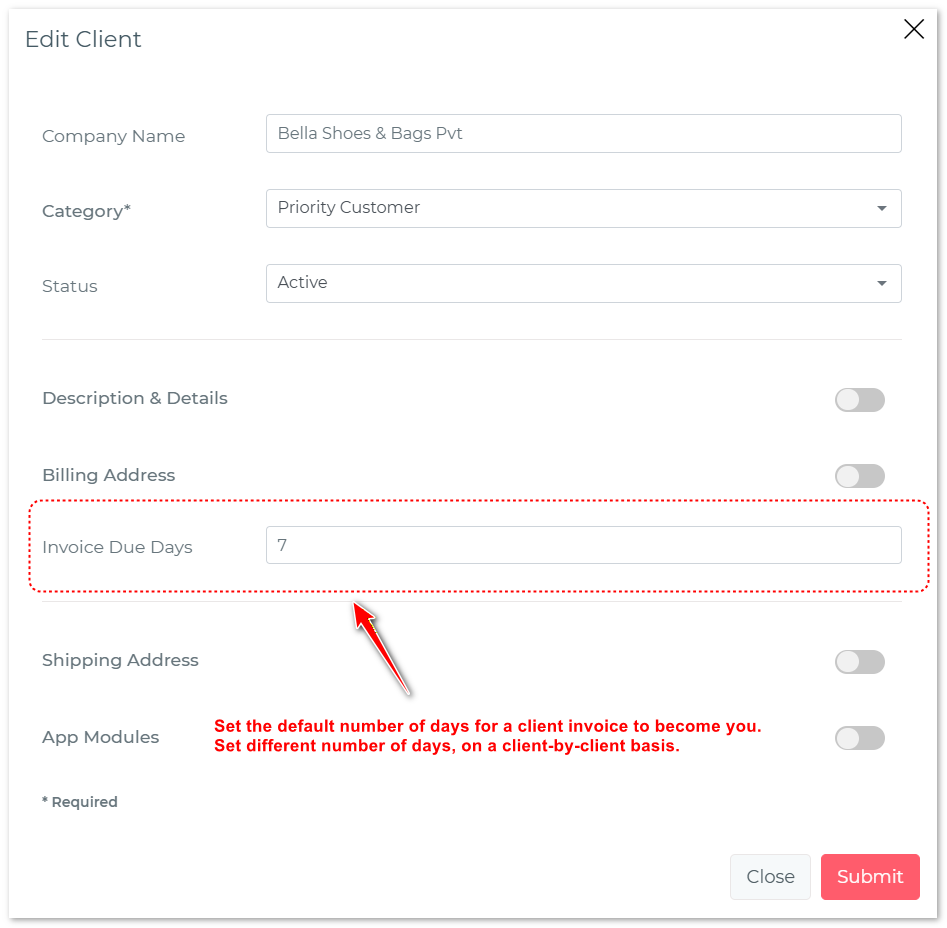This screenshot has height=928, width=947.
Task: Select the Invoice Due Days value field
Action: point(583,545)
